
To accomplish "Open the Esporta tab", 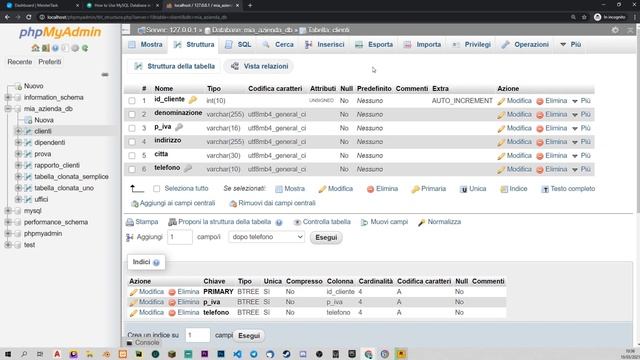I will point(374,44).
